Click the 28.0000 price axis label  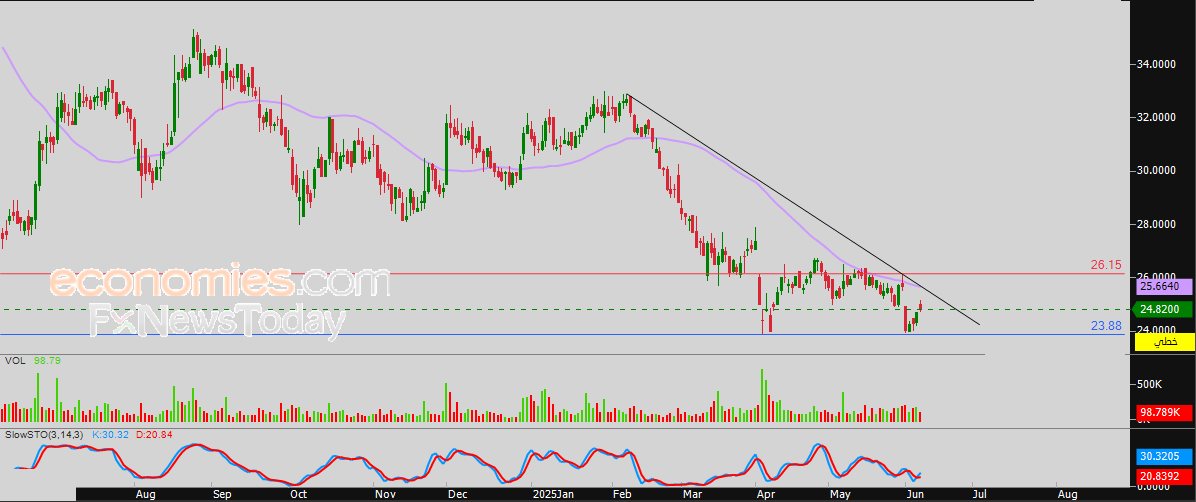[x=1157, y=224]
